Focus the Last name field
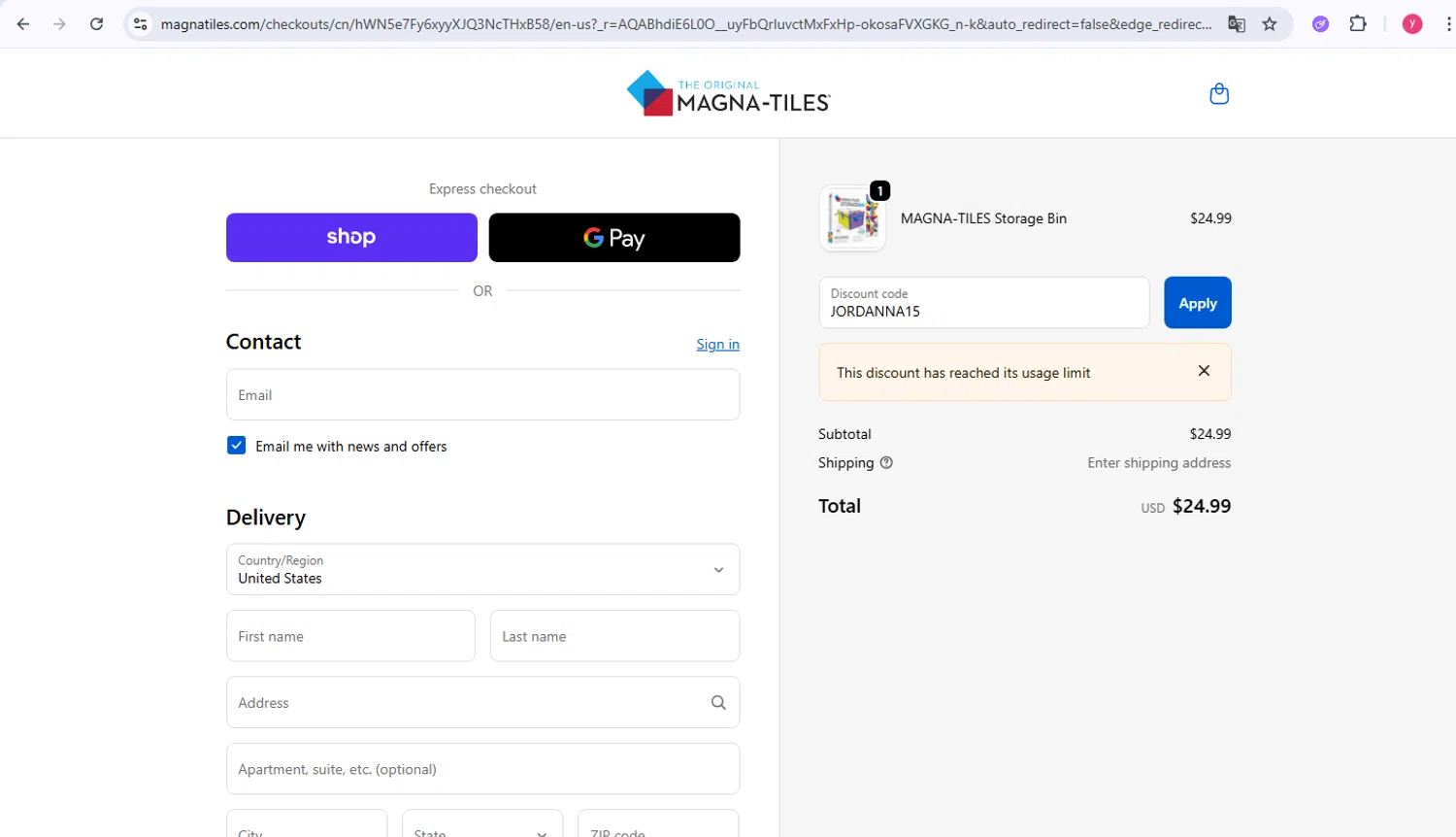 coord(614,636)
